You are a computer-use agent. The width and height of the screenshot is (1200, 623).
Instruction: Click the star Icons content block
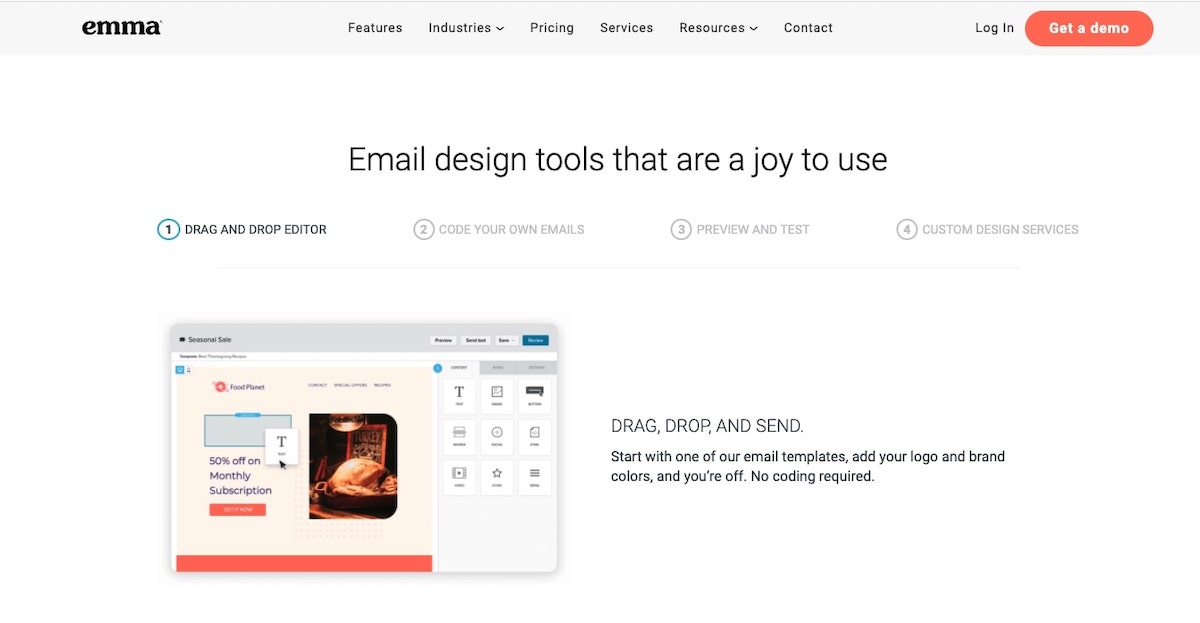click(x=497, y=475)
